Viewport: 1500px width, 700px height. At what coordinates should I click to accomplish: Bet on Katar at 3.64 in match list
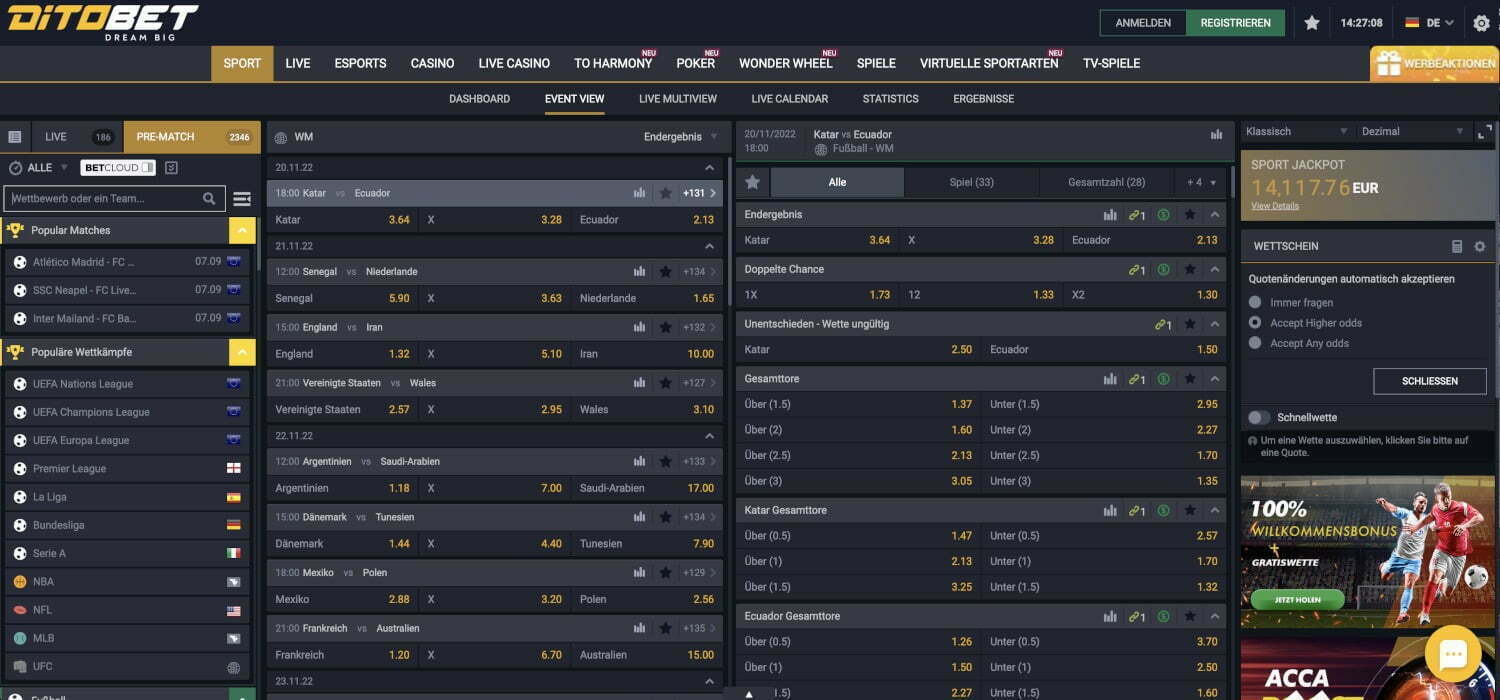click(342, 220)
